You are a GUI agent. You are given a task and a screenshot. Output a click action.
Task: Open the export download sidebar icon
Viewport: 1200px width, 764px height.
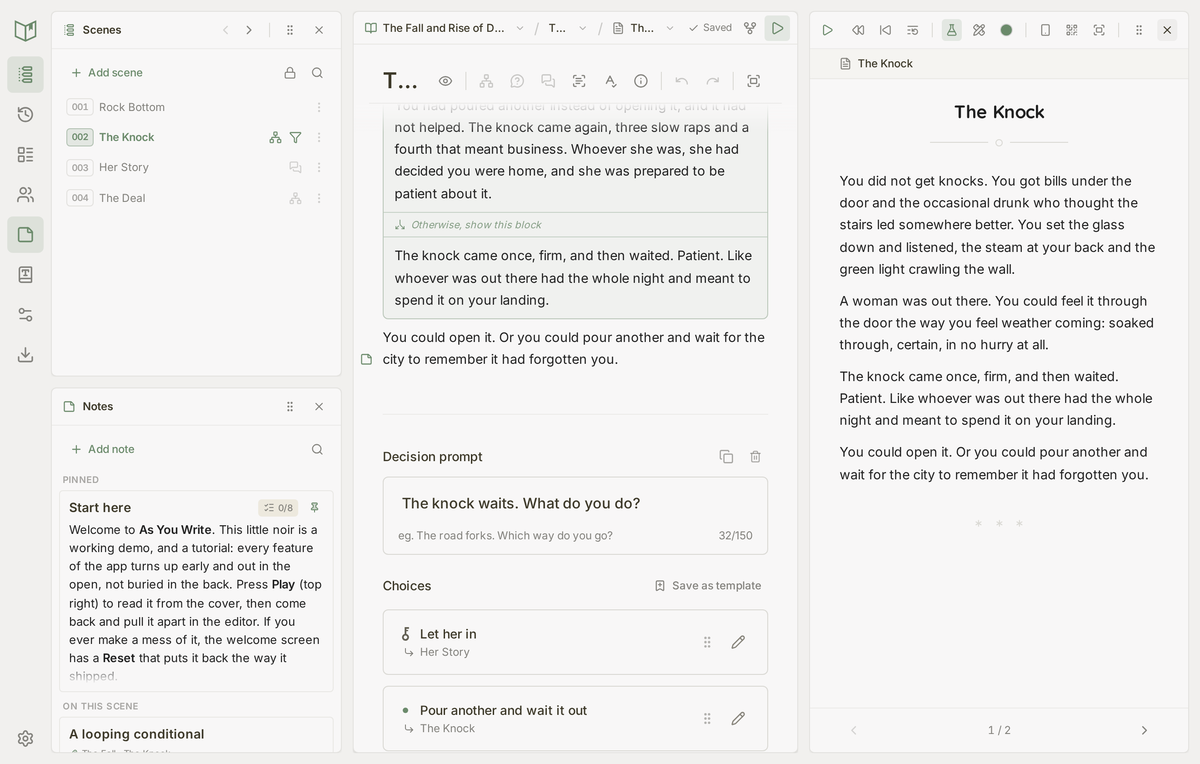coord(25,354)
